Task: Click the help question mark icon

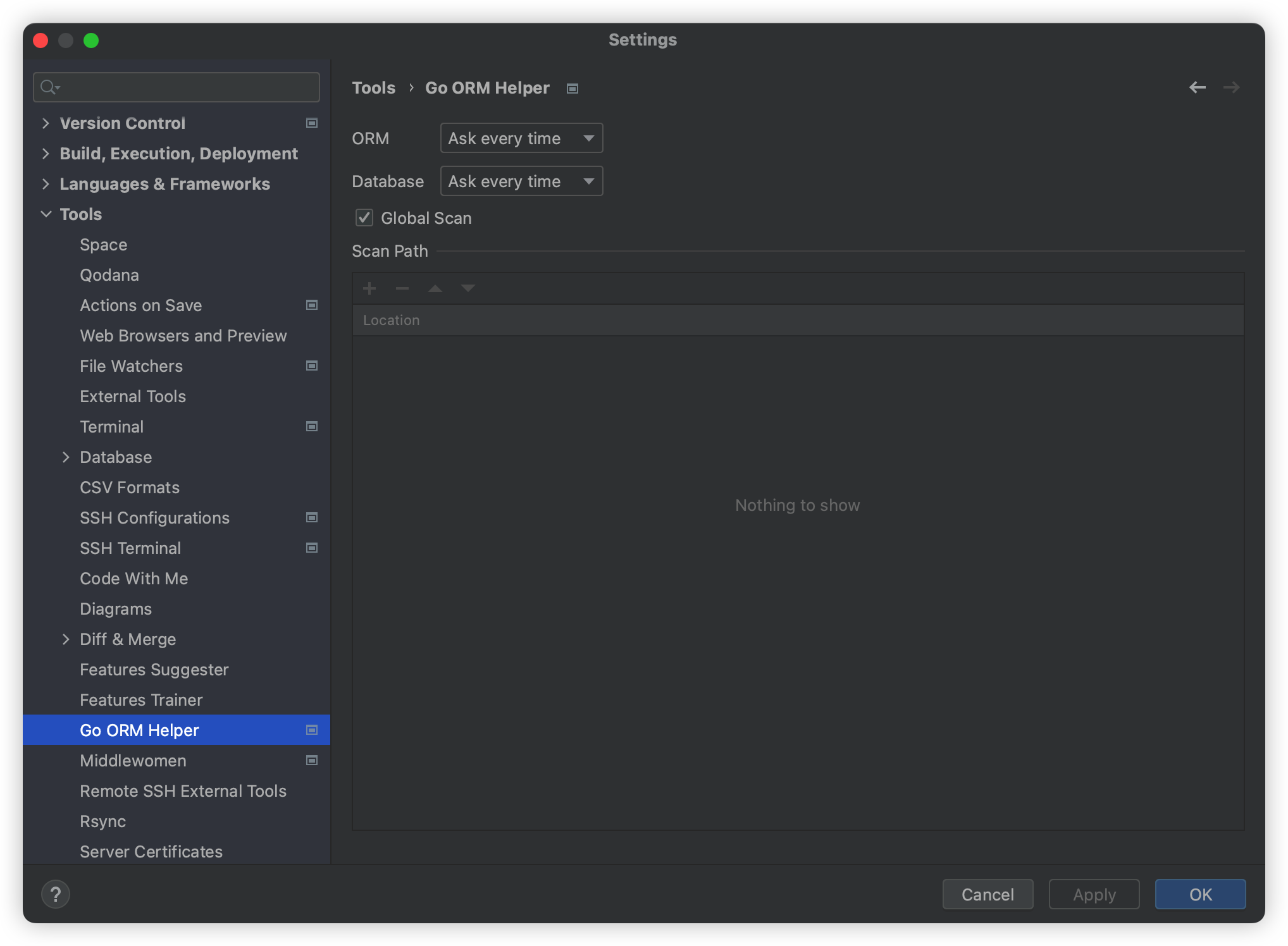Action: 56,894
